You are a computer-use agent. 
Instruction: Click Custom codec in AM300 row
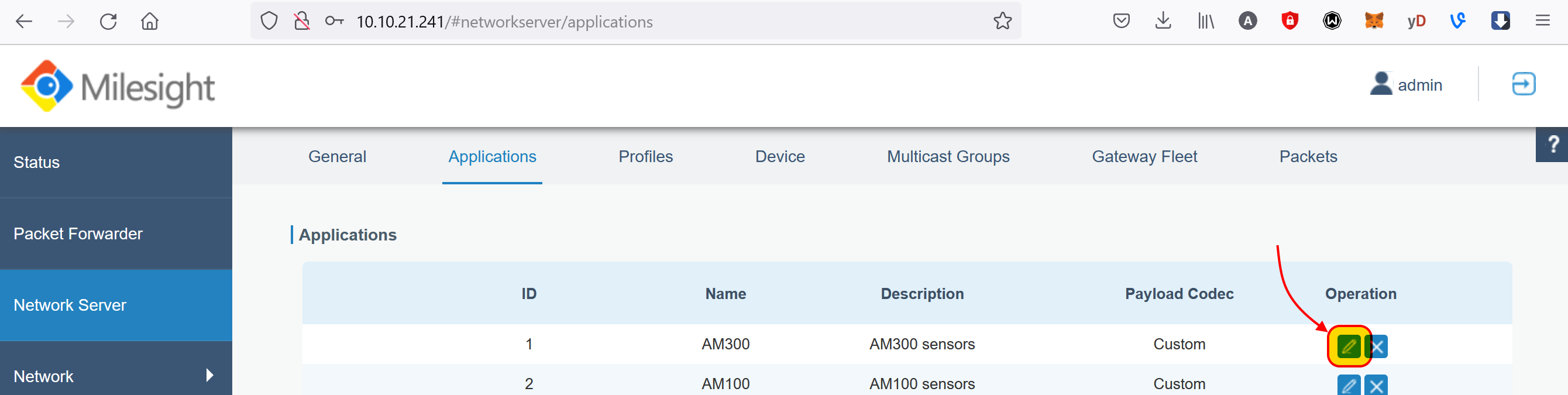click(1179, 345)
